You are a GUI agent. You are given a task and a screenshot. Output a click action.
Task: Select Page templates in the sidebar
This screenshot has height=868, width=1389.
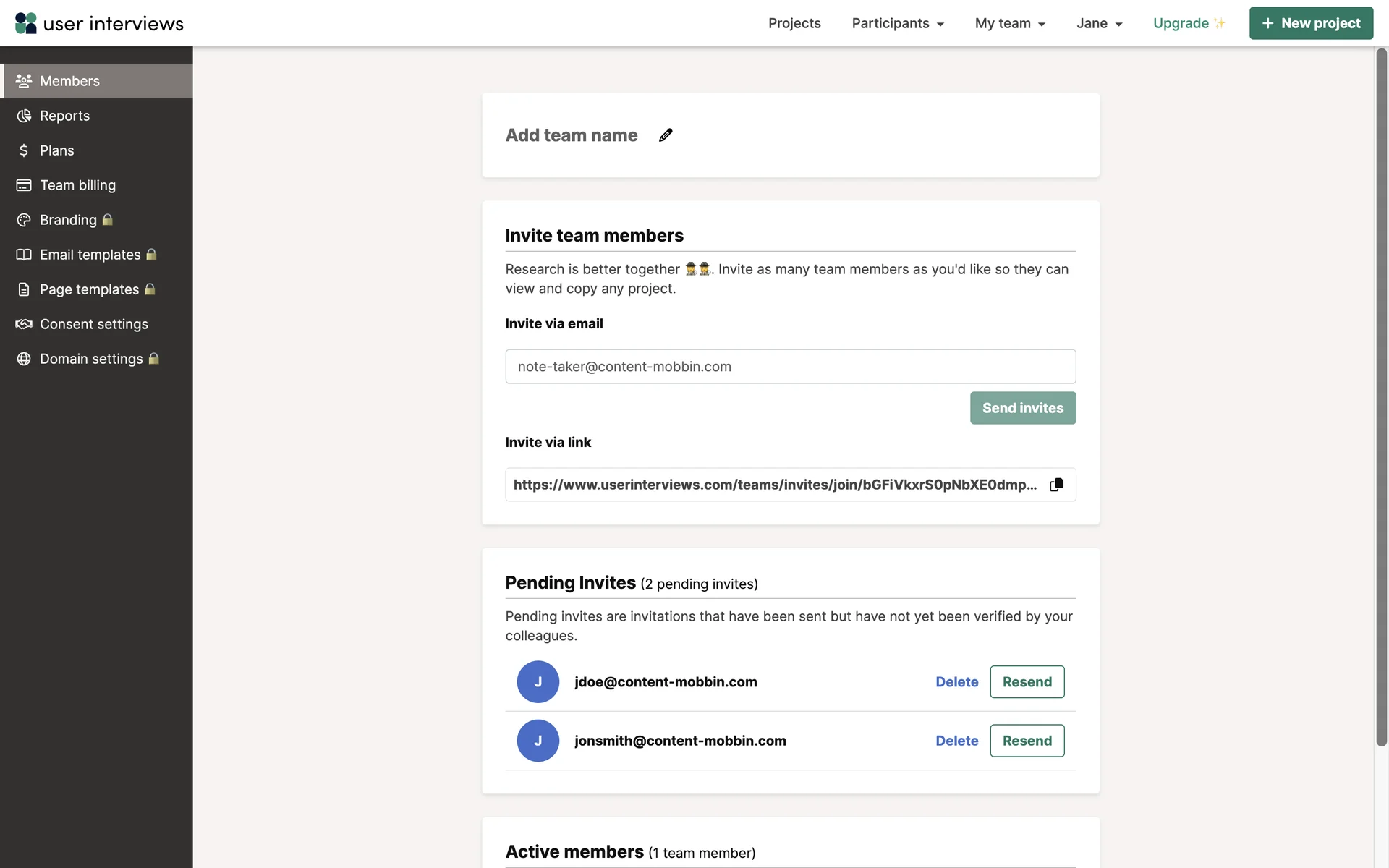(x=89, y=289)
